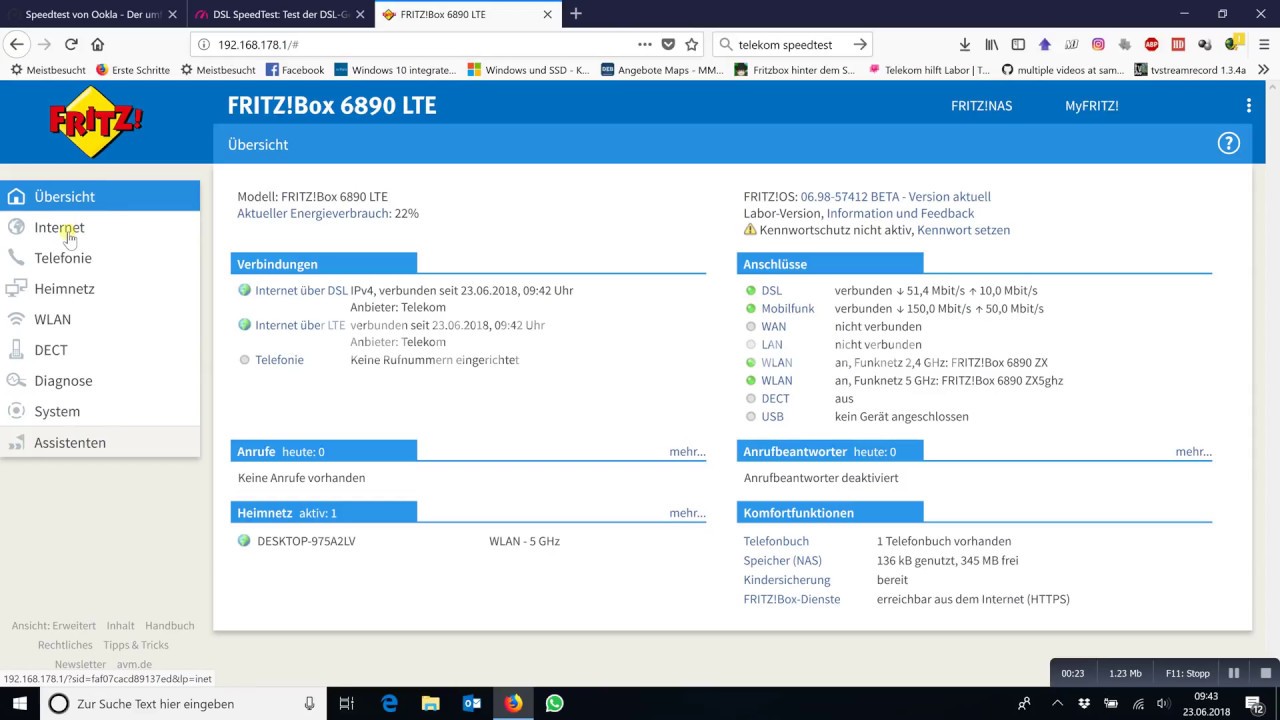Open the Firefox library icon
Screen dimensions: 1280x720
(992, 44)
